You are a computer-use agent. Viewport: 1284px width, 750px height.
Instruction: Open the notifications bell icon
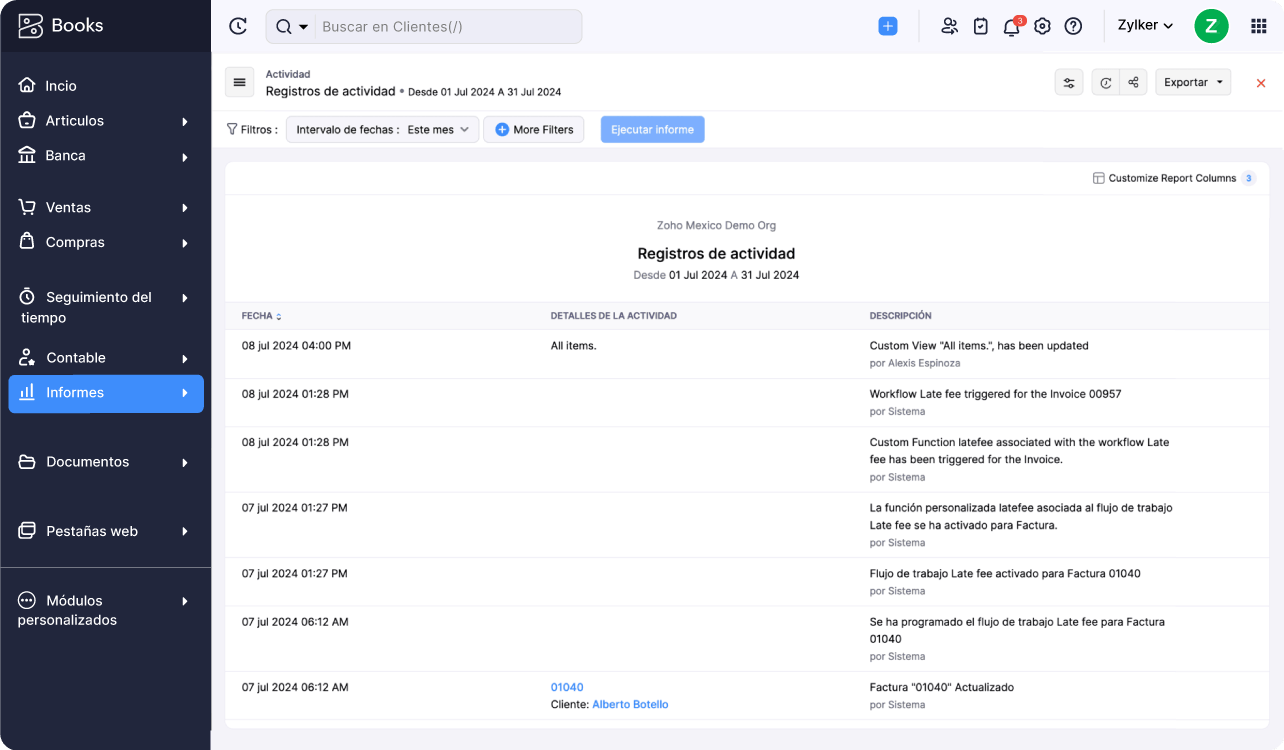point(1011,27)
